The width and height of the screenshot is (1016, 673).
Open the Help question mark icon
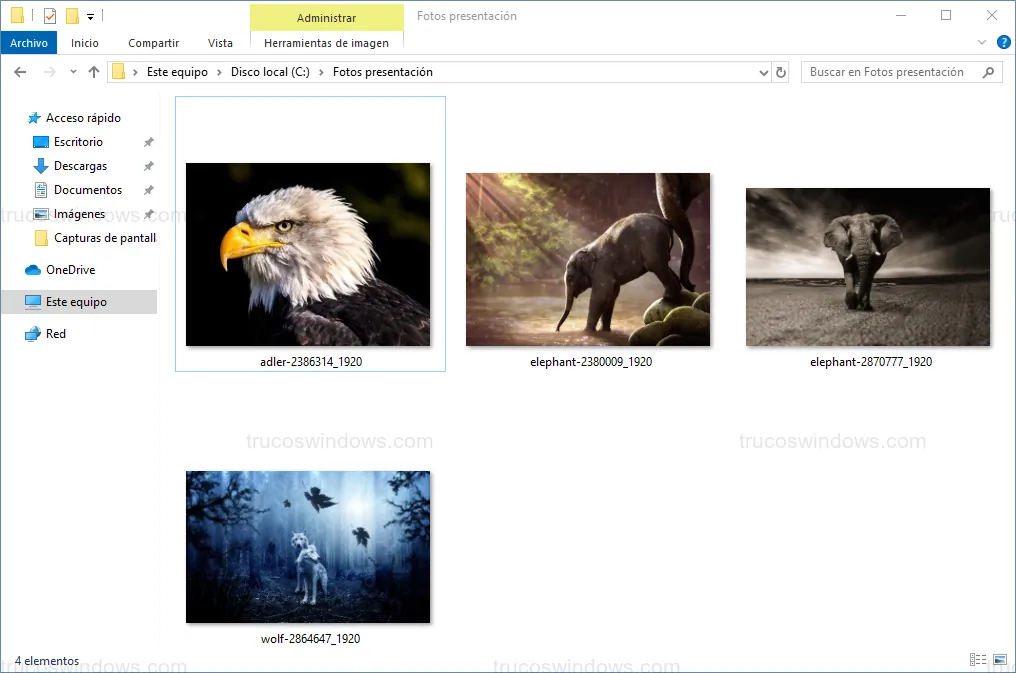[x=1003, y=42]
